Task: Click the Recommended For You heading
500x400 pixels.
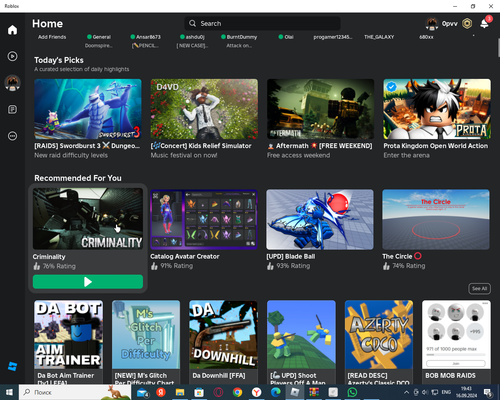Action: click(x=78, y=178)
